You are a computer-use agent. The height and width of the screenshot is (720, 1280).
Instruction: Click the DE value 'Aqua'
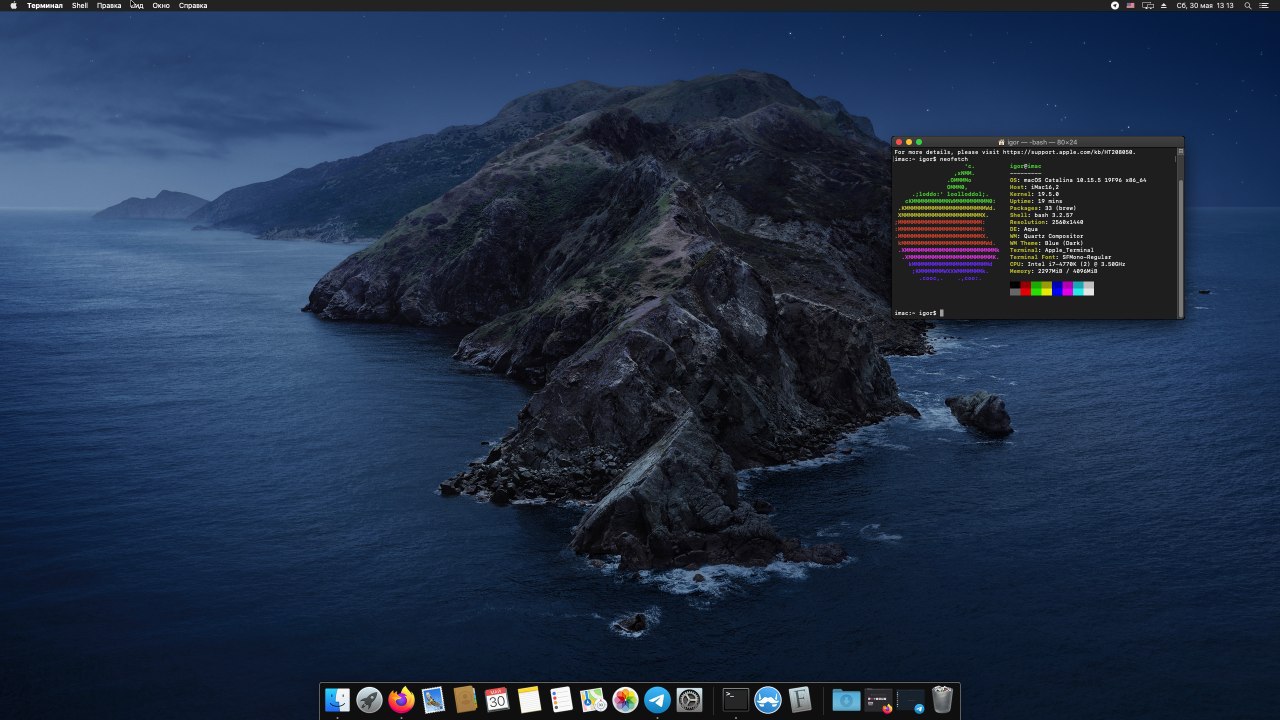[1031, 229]
